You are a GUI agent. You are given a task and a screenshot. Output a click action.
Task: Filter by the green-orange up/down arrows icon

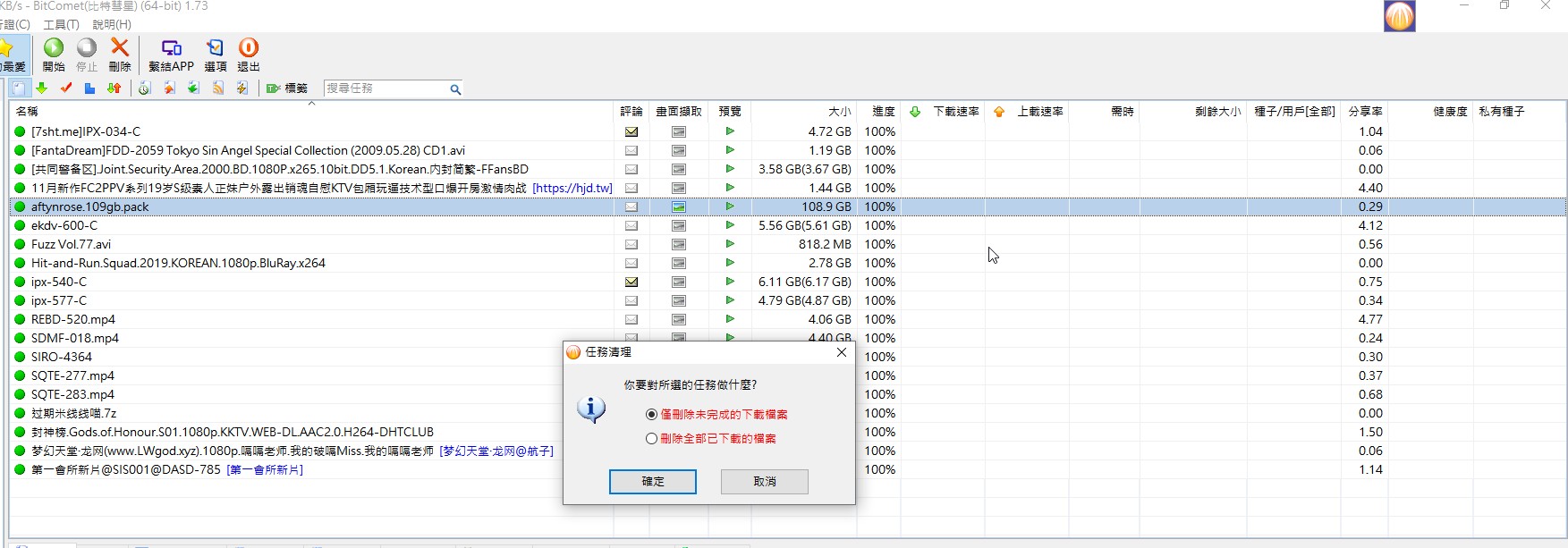point(114,89)
